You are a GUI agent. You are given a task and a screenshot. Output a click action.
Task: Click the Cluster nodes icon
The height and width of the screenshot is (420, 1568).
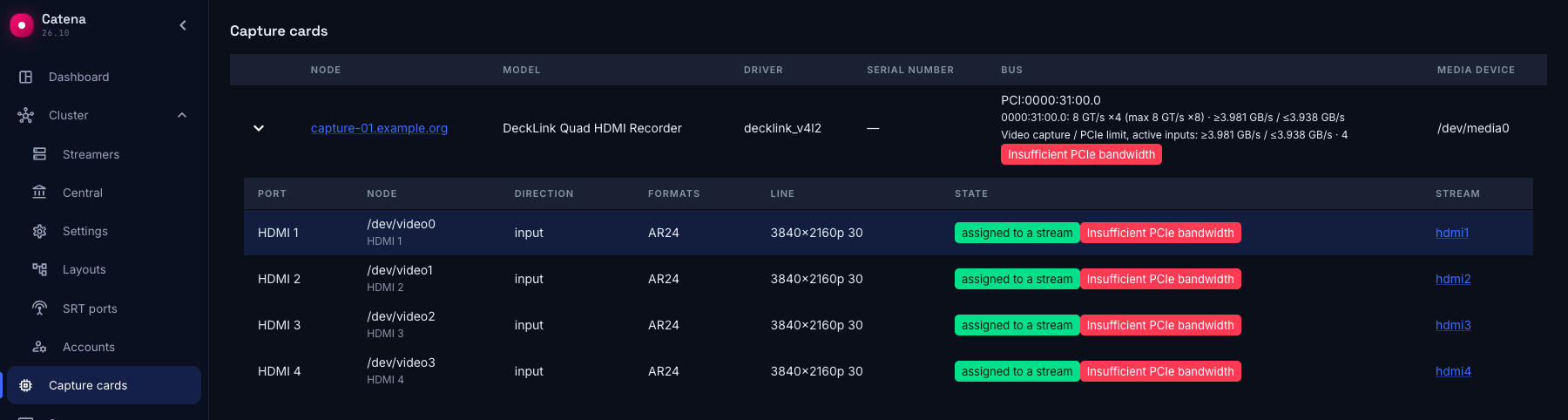(x=26, y=115)
